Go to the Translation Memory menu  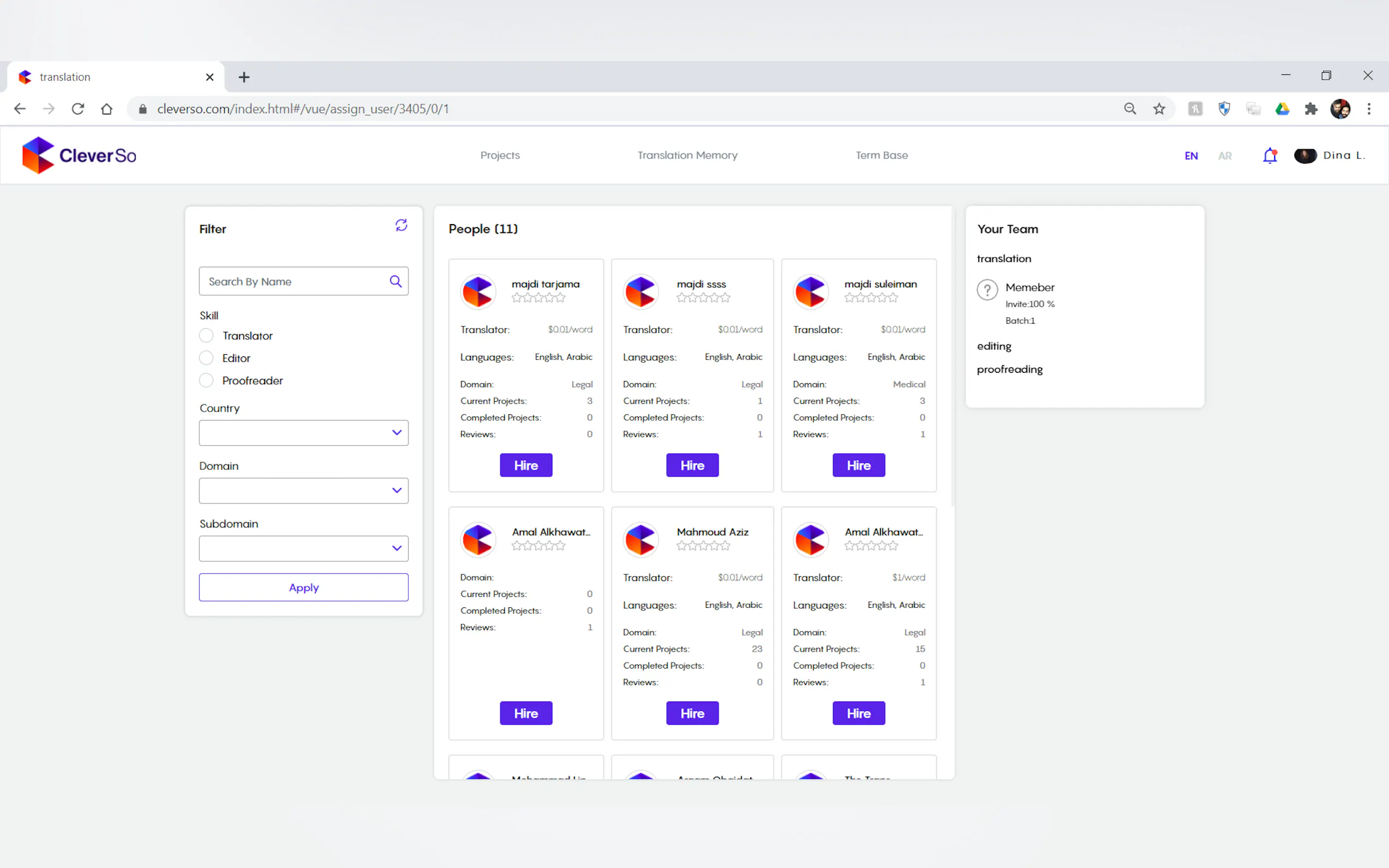pyautogui.click(x=687, y=155)
